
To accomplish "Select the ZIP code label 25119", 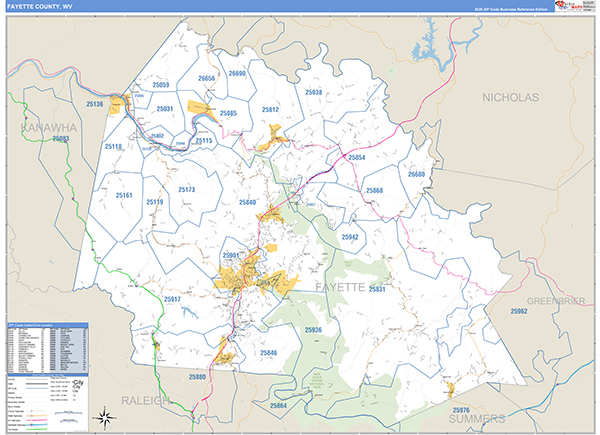I will 155,202.
